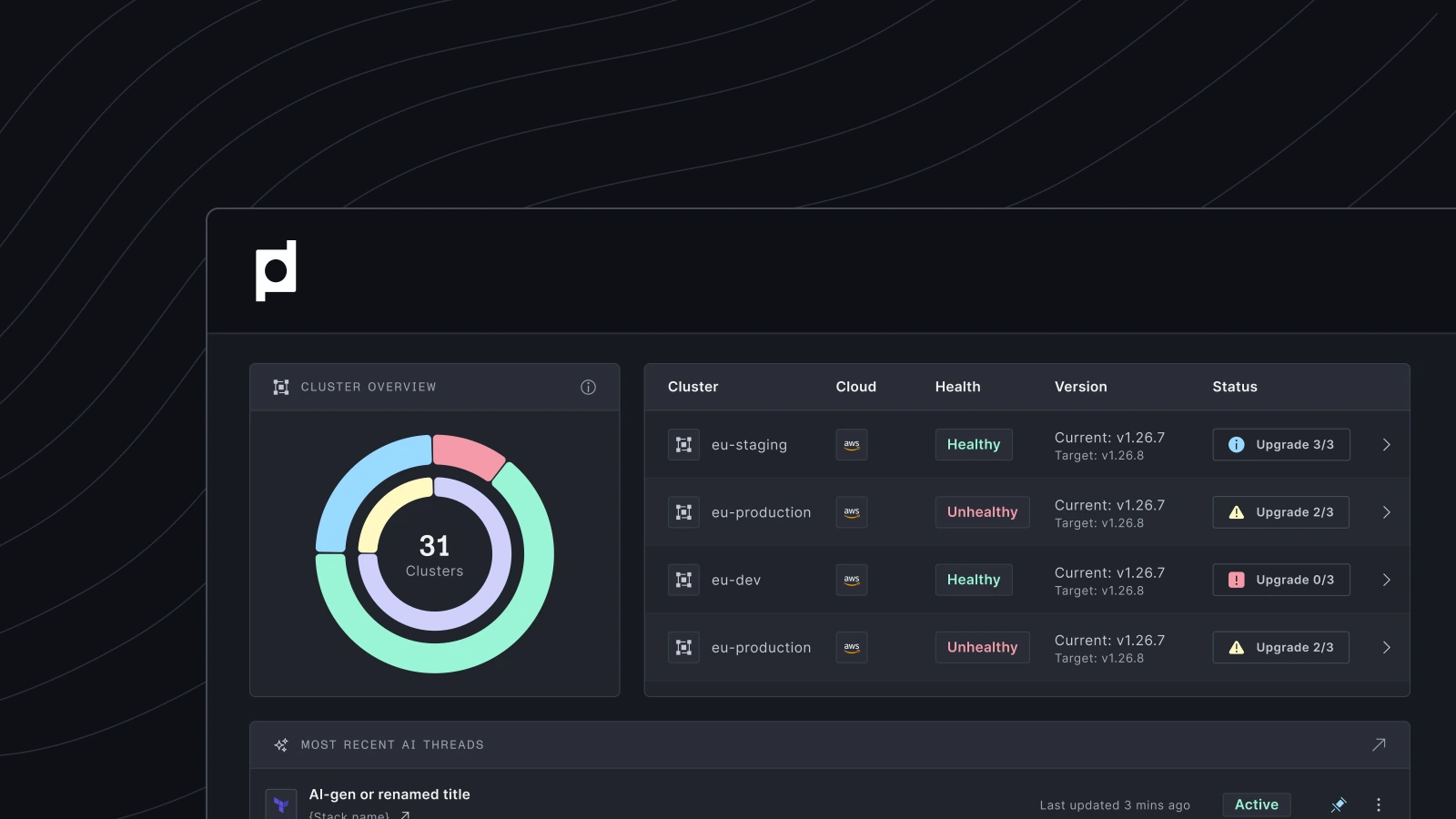Click the eu-staging cluster name
1456x819 pixels.
[749, 445]
